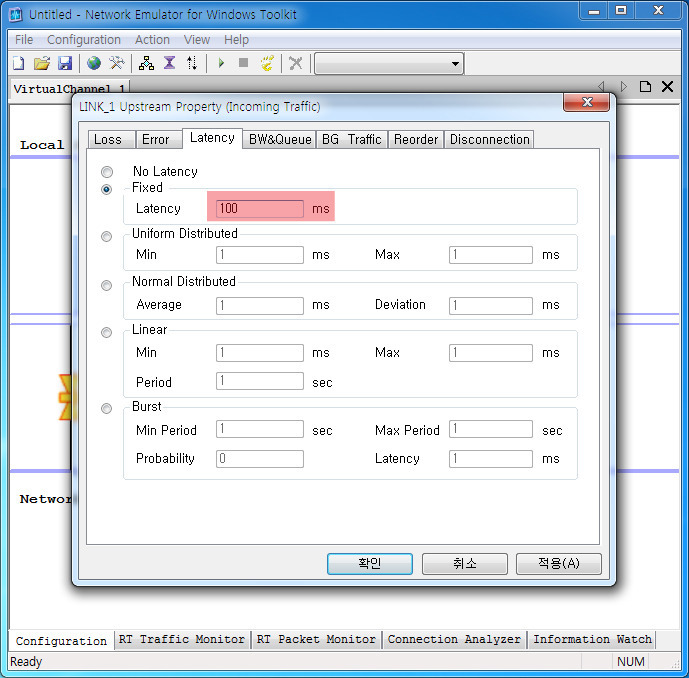Open the Help menu
Image resolution: width=689 pixels, height=678 pixels.
(236, 40)
